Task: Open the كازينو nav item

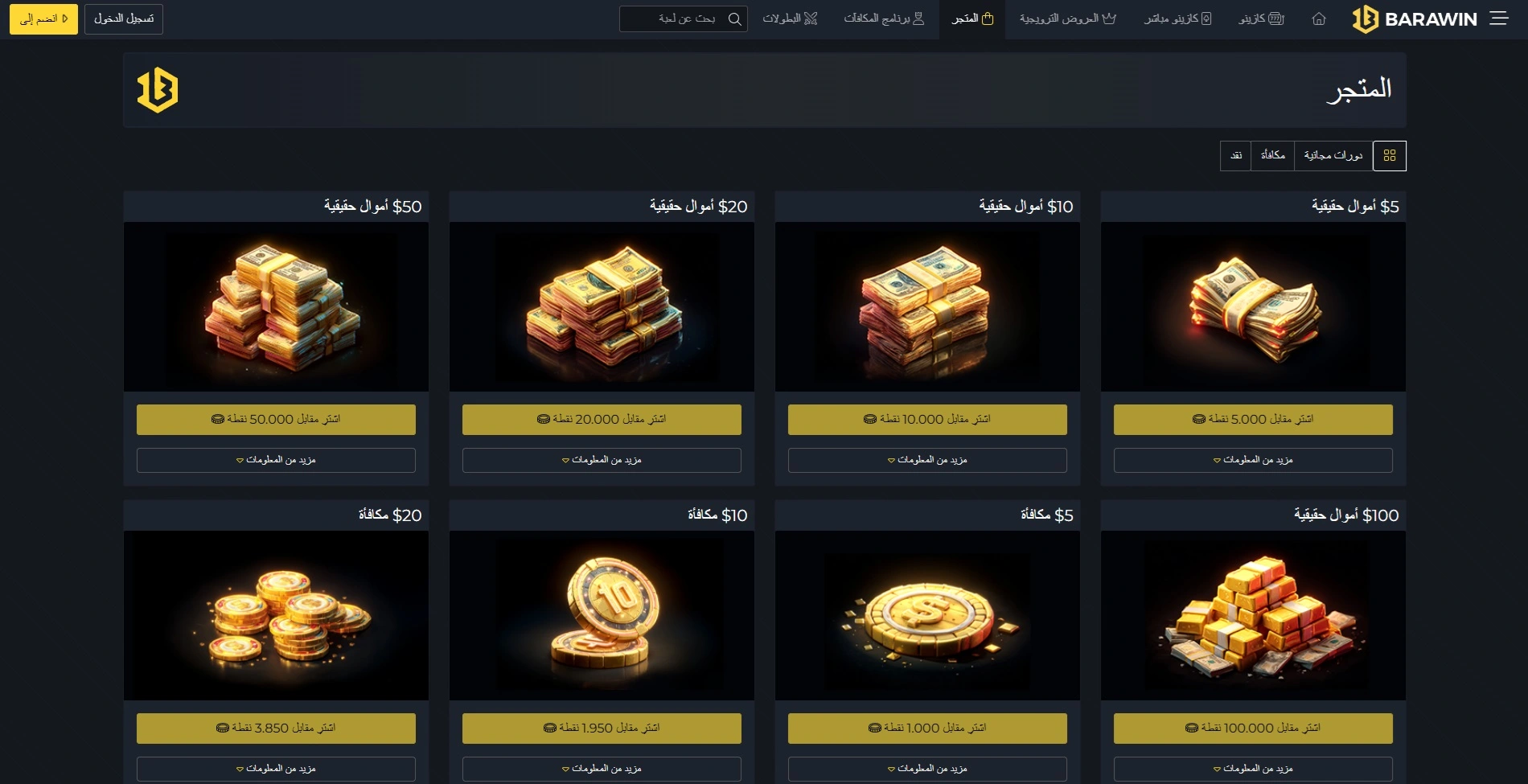Action: tap(1262, 18)
